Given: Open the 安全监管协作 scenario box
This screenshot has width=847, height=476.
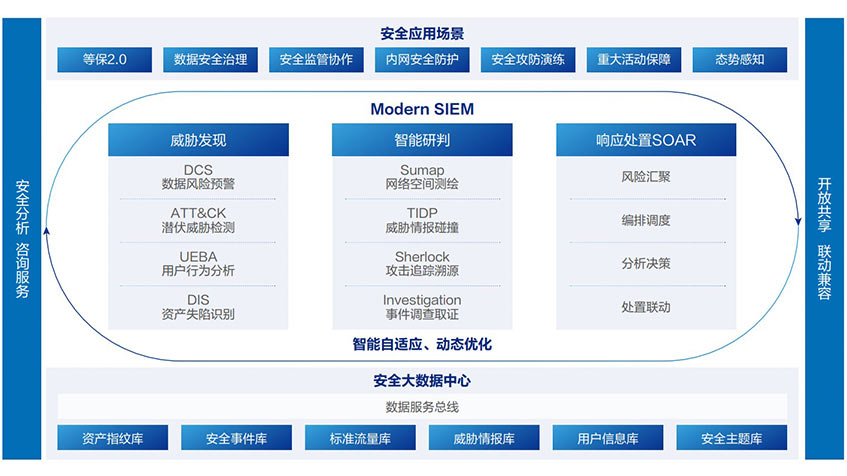Looking at the screenshot, I should [316, 60].
